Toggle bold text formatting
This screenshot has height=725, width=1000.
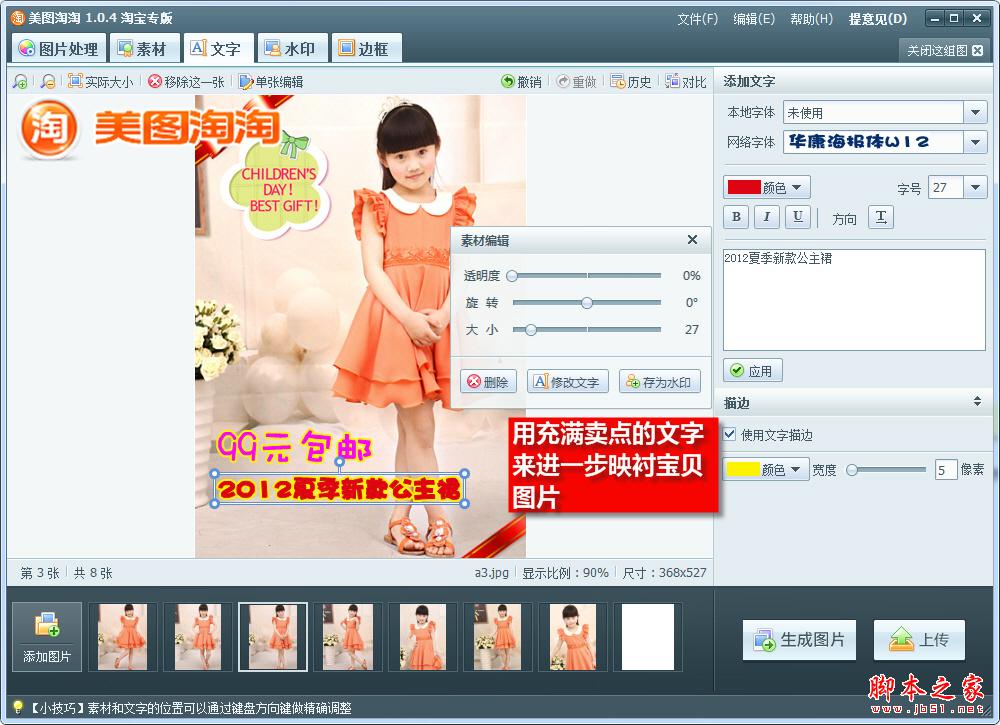(736, 217)
